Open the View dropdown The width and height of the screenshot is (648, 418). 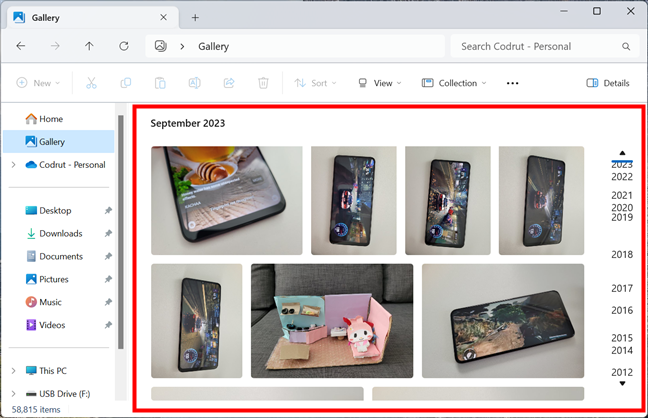pos(379,83)
